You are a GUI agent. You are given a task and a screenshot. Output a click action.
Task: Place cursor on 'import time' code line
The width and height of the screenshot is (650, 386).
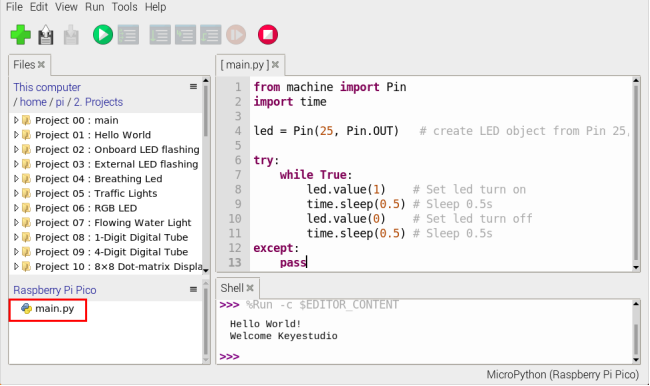click(290, 102)
